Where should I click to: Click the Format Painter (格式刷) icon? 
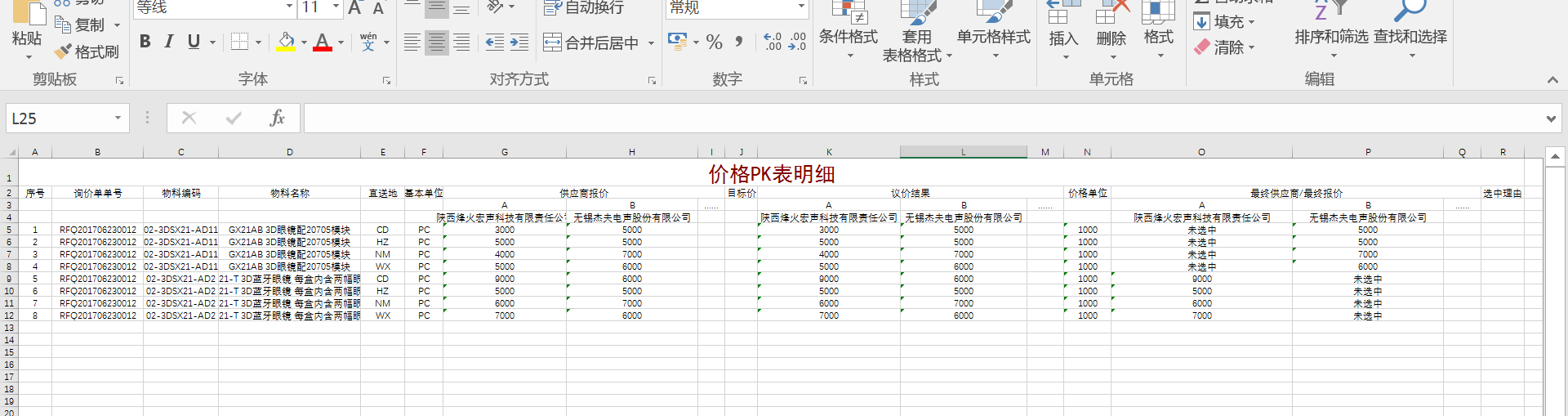click(x=63, y=51)
